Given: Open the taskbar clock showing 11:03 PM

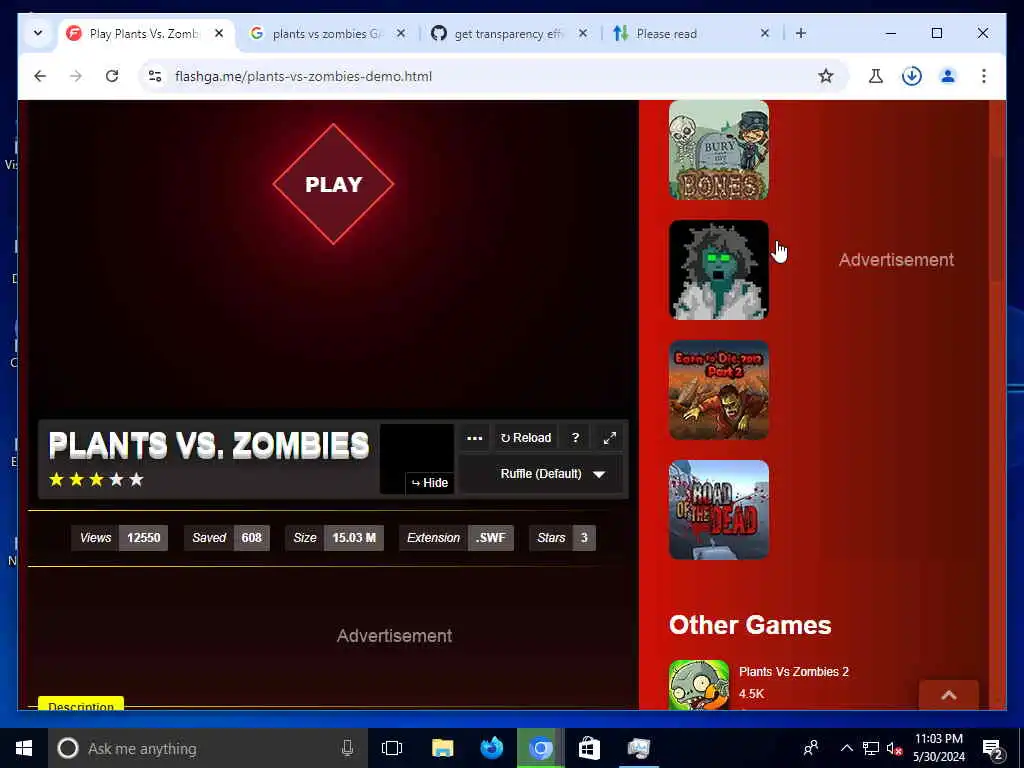Looking at the screenshot, I should coord(938,748).
